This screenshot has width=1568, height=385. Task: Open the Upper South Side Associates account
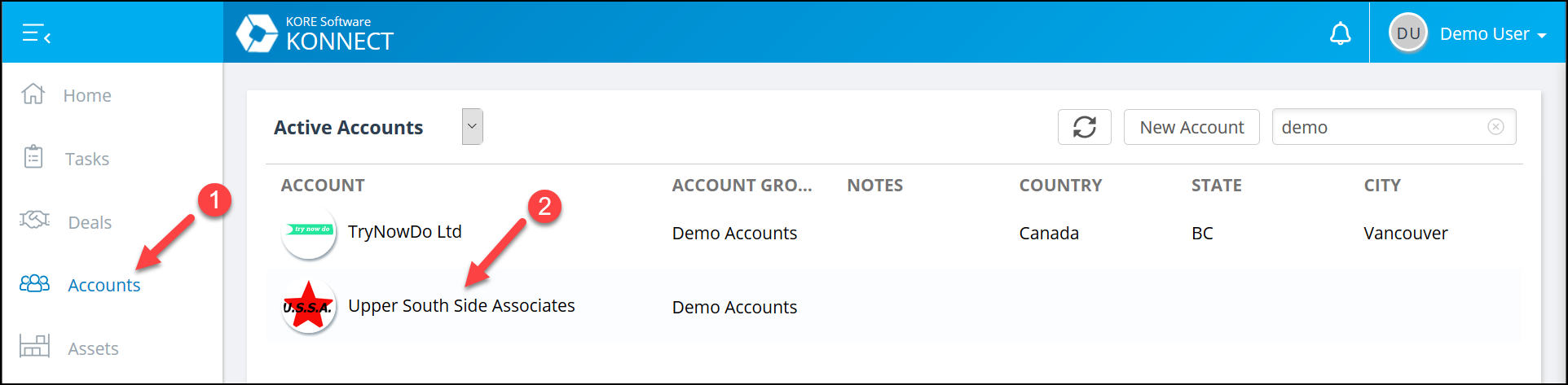point(461,306)
